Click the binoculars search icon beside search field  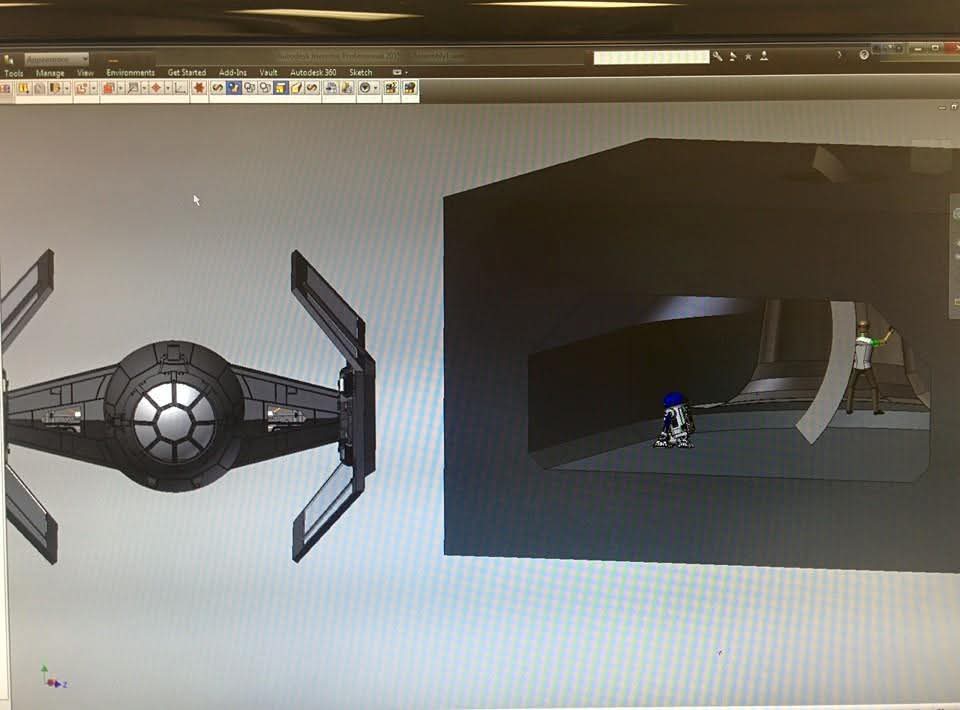pos(718,56)
